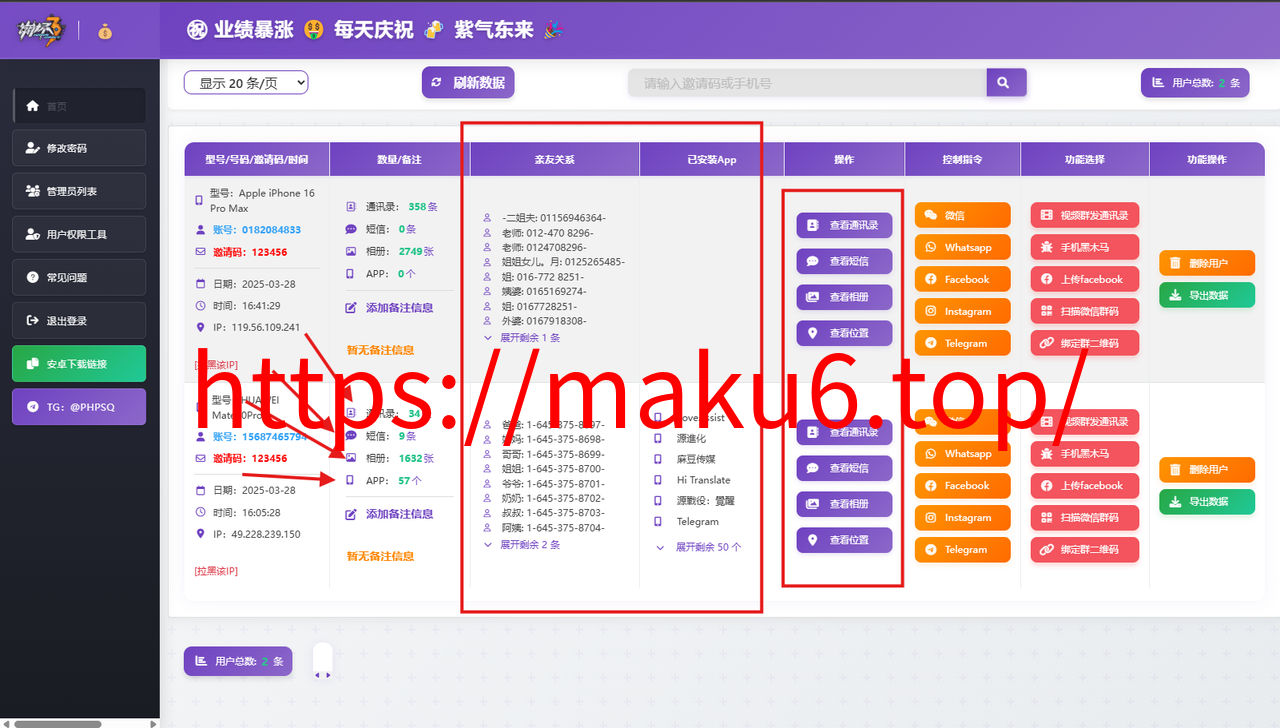Click the 已安装App column header

712,160
